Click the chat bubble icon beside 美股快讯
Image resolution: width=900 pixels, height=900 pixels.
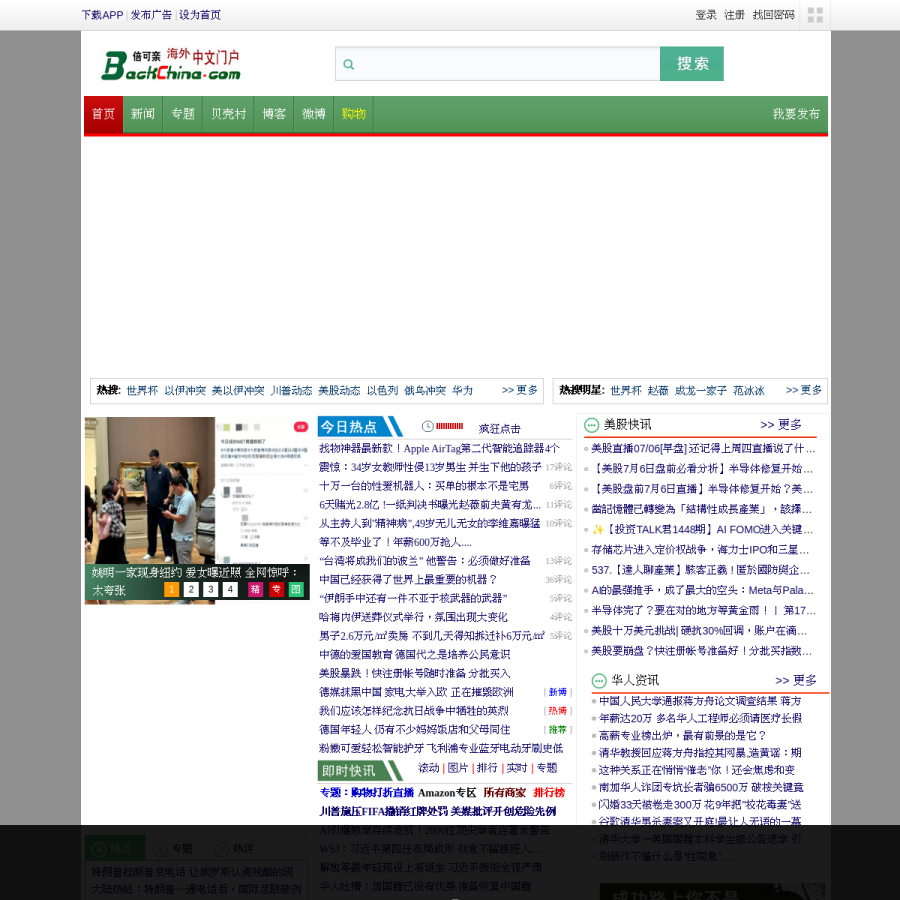coord(591,425)
